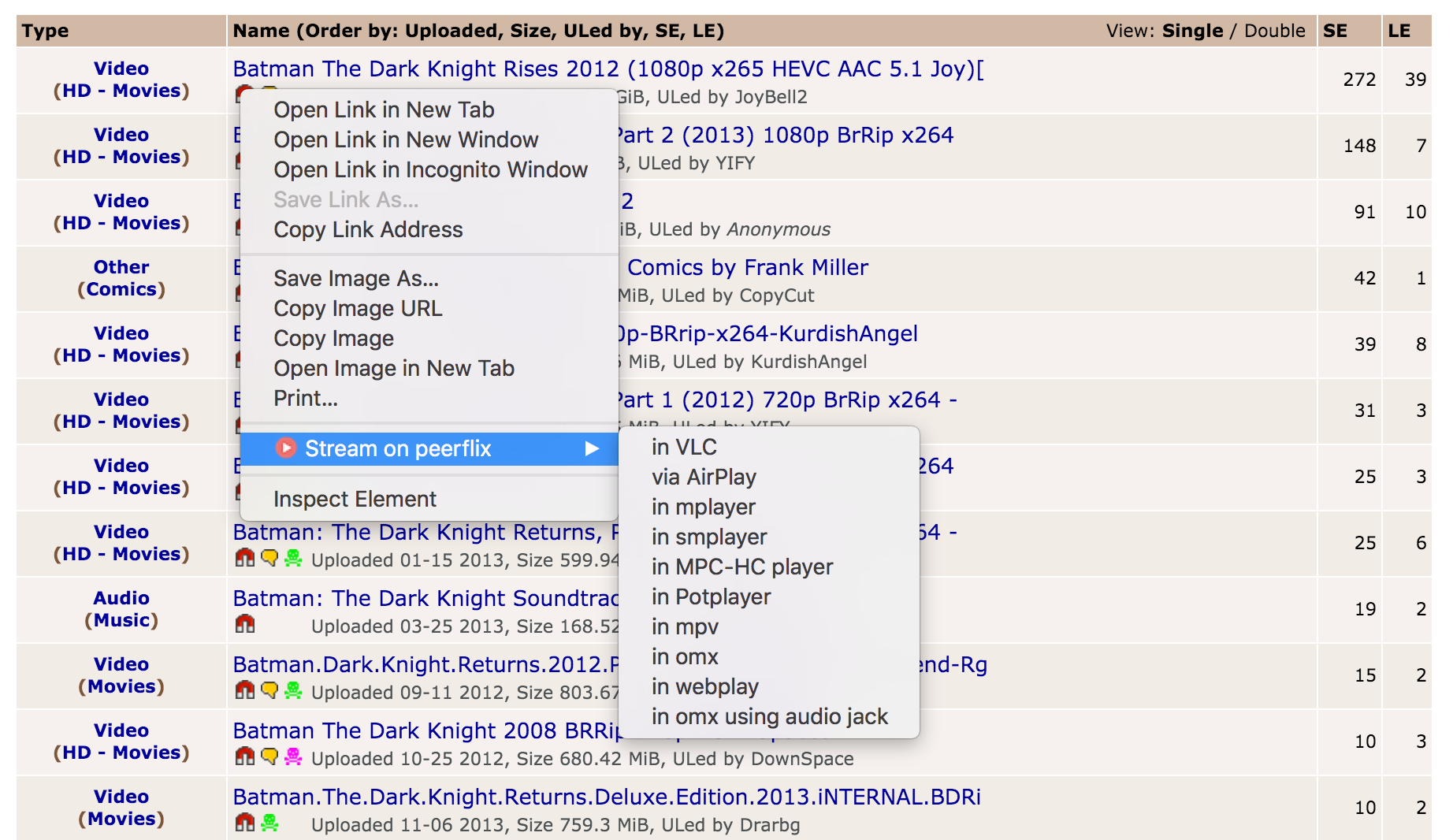Open uploader JoyBell2 profile link

click(x=771, y=97)
